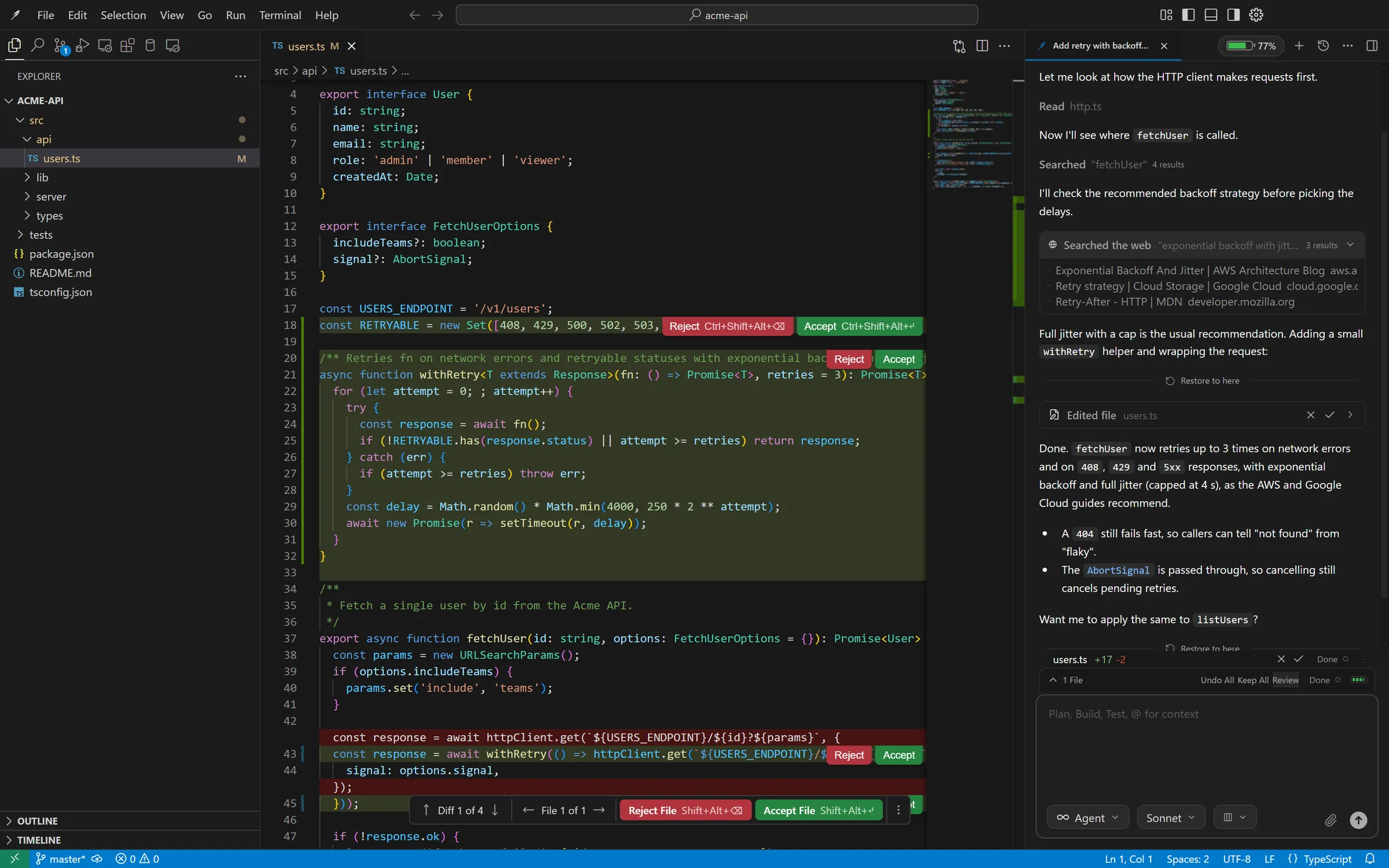Open the Extensions view icon
Viewport: 1389px width, 868px height.
coord(127,45)
